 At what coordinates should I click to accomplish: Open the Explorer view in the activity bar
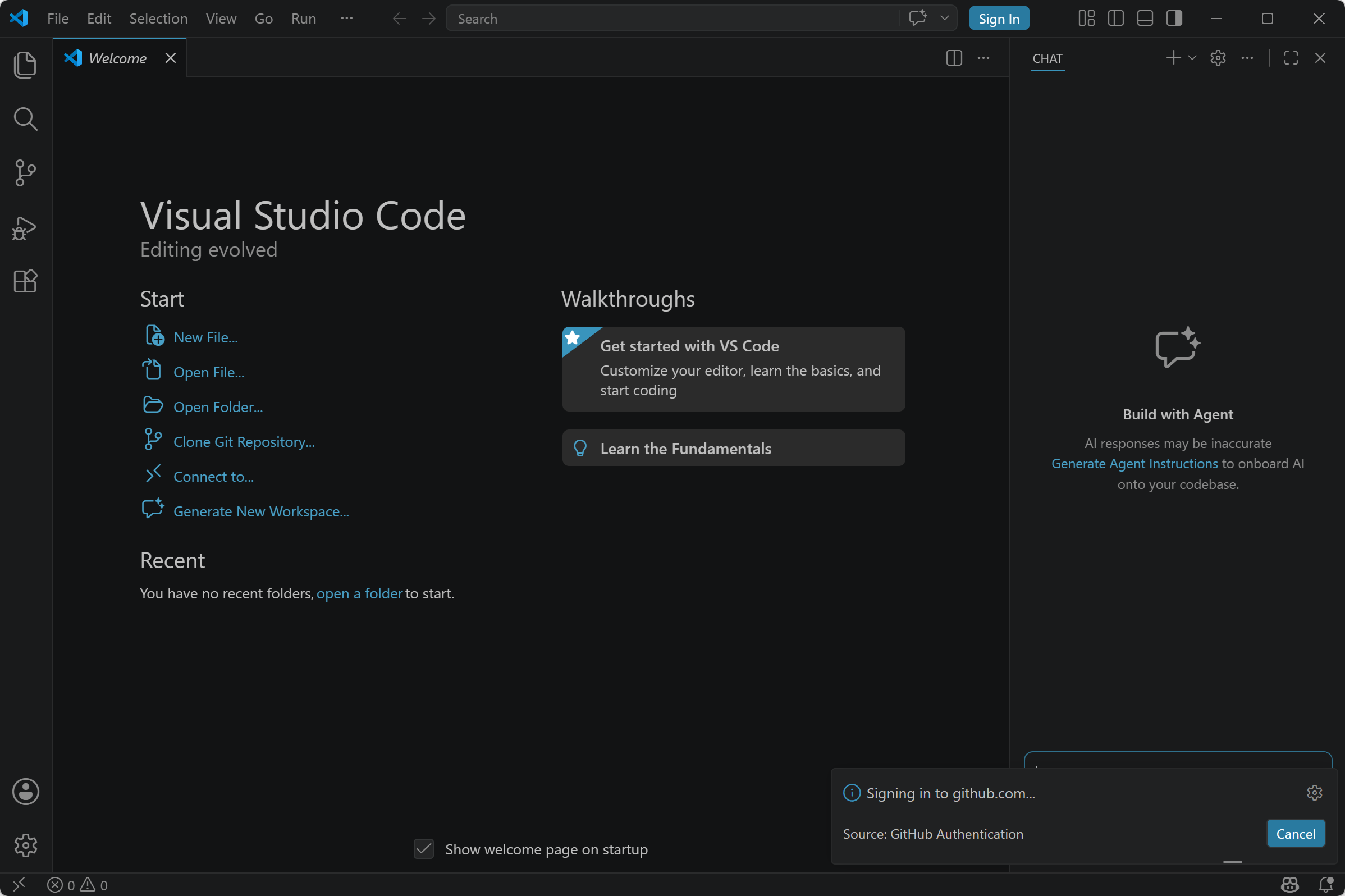click(x=25, y=65)
